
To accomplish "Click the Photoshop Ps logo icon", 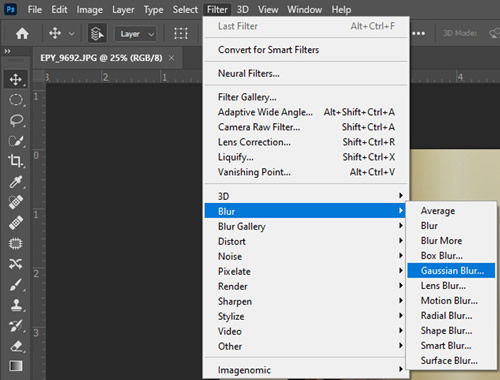I will click(10, 9).
